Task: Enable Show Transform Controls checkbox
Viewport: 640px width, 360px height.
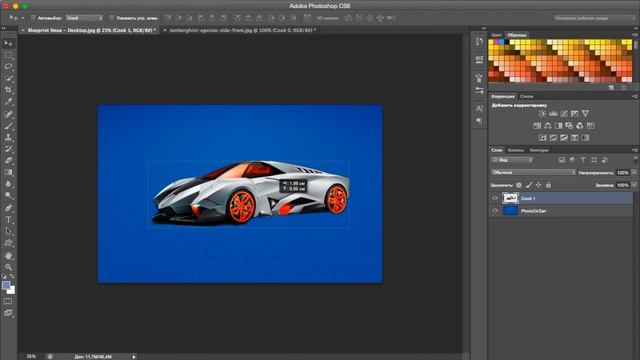Action: point(112,18)
